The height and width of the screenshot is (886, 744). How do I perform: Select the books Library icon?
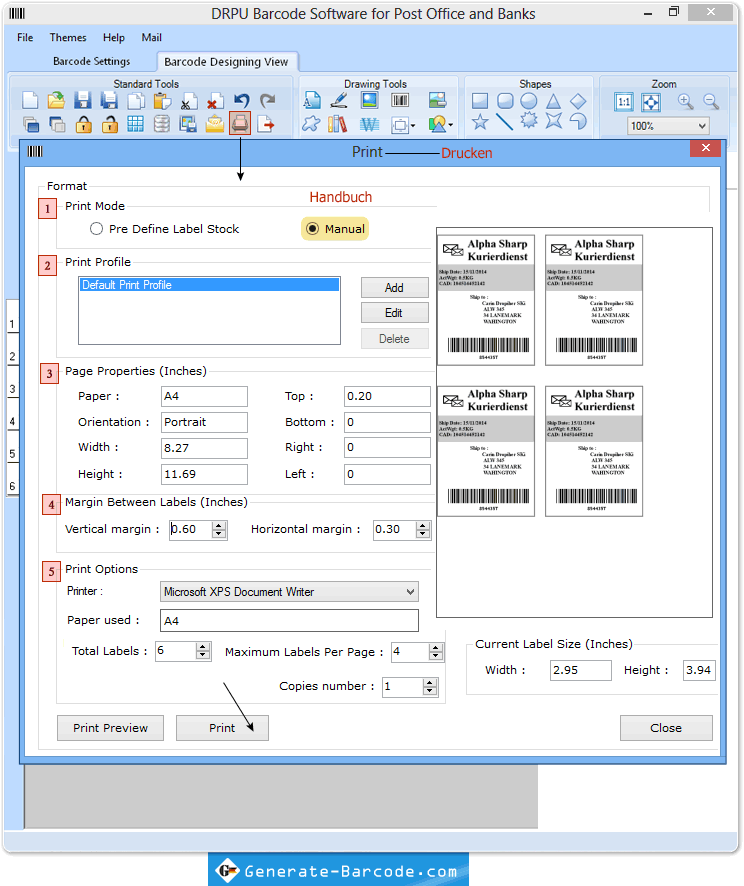(338, 124)
